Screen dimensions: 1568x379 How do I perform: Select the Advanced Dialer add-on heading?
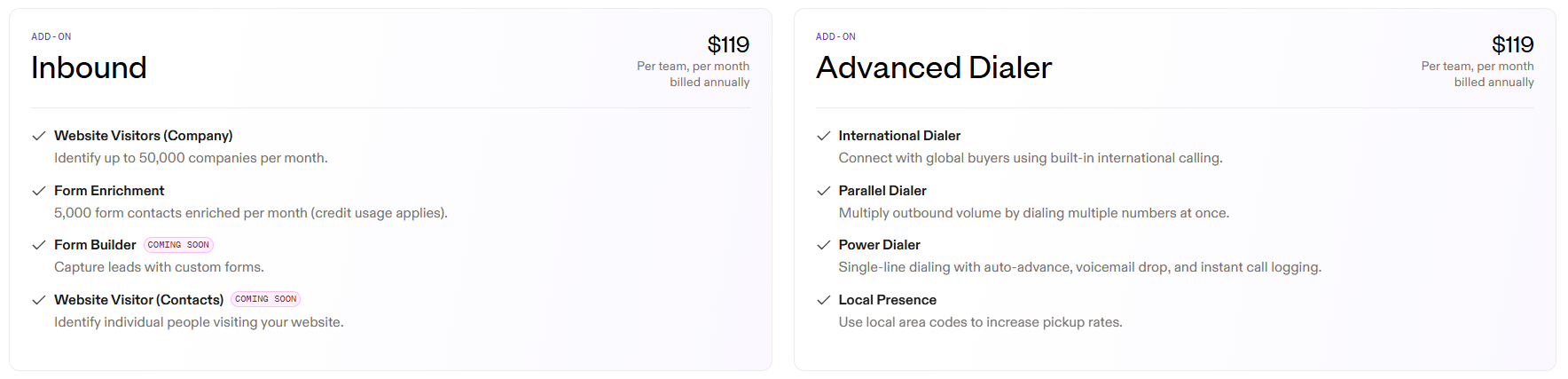pyautogui.click(x=934, y=67)
